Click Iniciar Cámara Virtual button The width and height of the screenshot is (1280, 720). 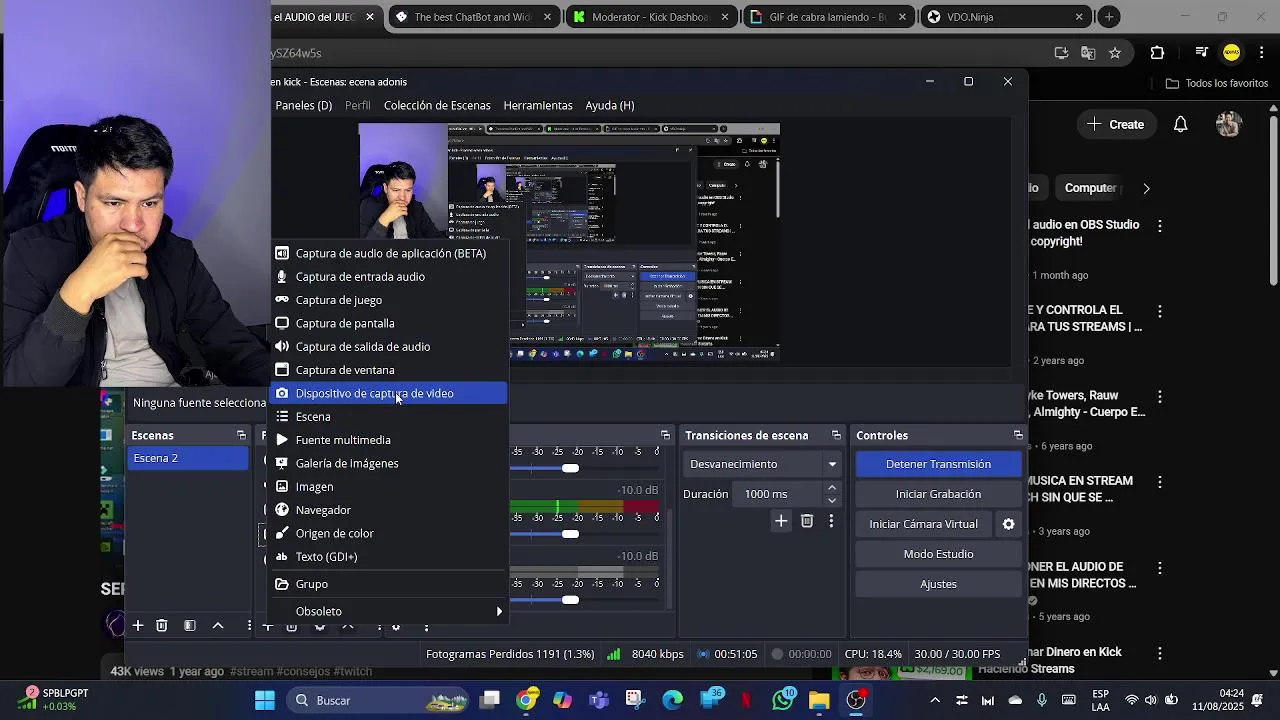click(924, 524)
